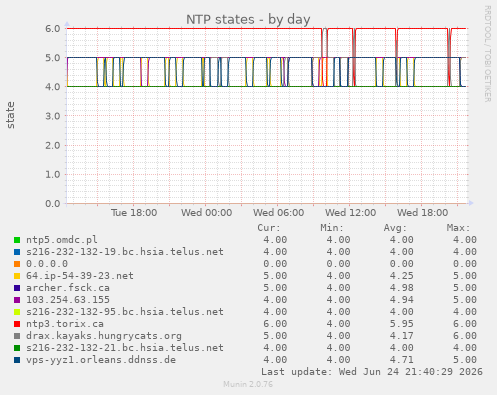497x395 pixels.
Task: Click drax.kayaks.hungrycats.org Max value 6.00
Action: point(465,336)
